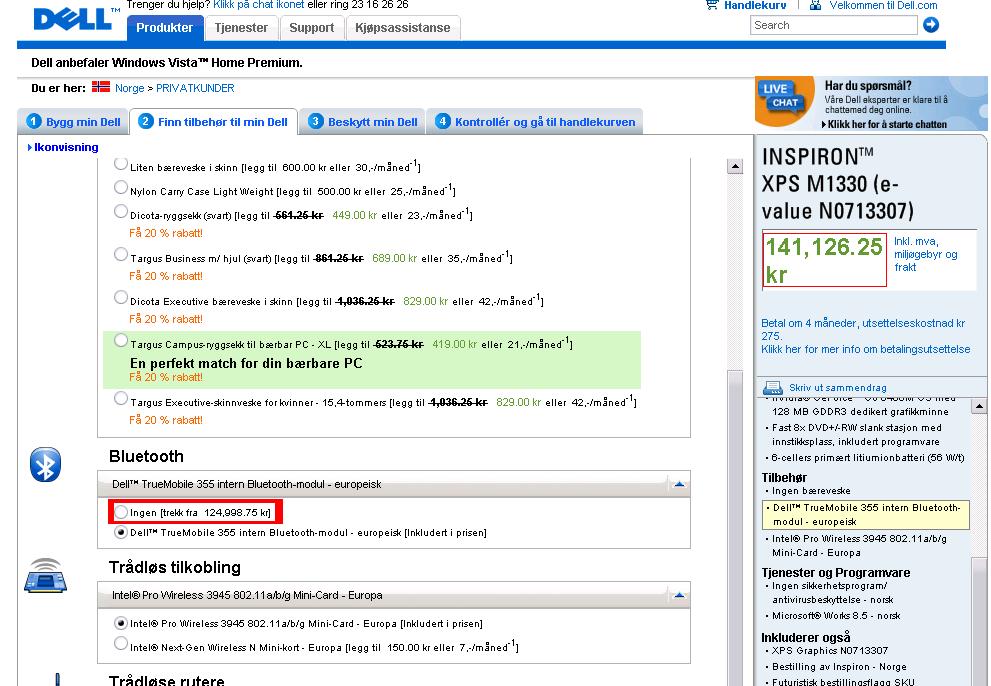This screenshot has height=686, width=991.
Task: Select Intel Pro Wireless 3945 radio option
Action: [x=121, y=623]
